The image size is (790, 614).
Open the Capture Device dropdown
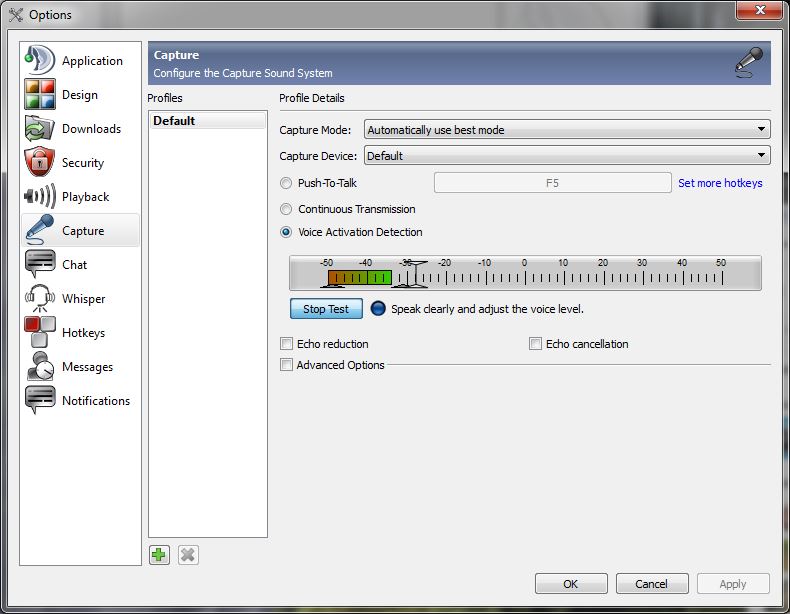[567, 156]
